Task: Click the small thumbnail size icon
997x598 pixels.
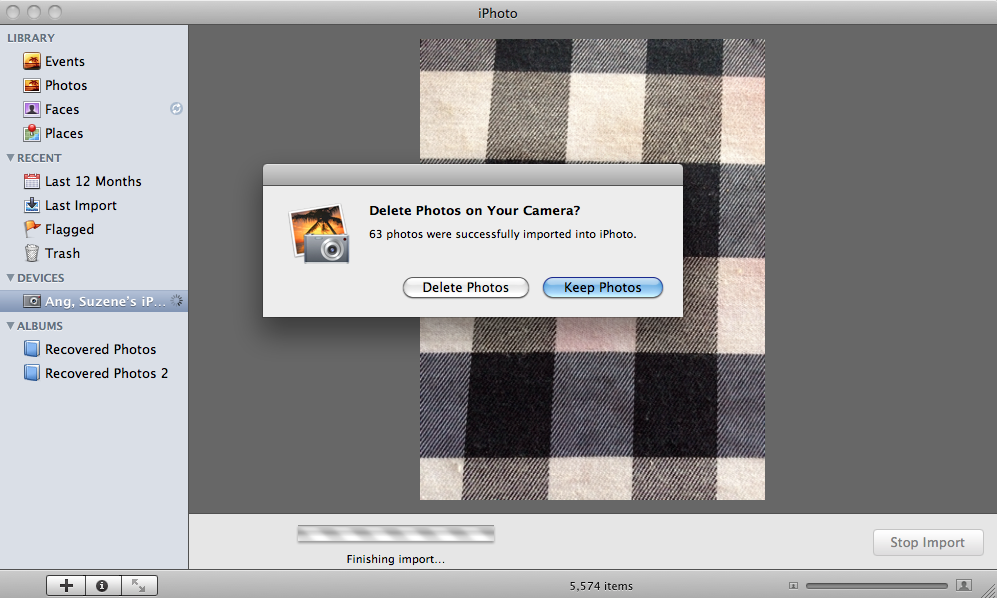Action: [793, 585]
